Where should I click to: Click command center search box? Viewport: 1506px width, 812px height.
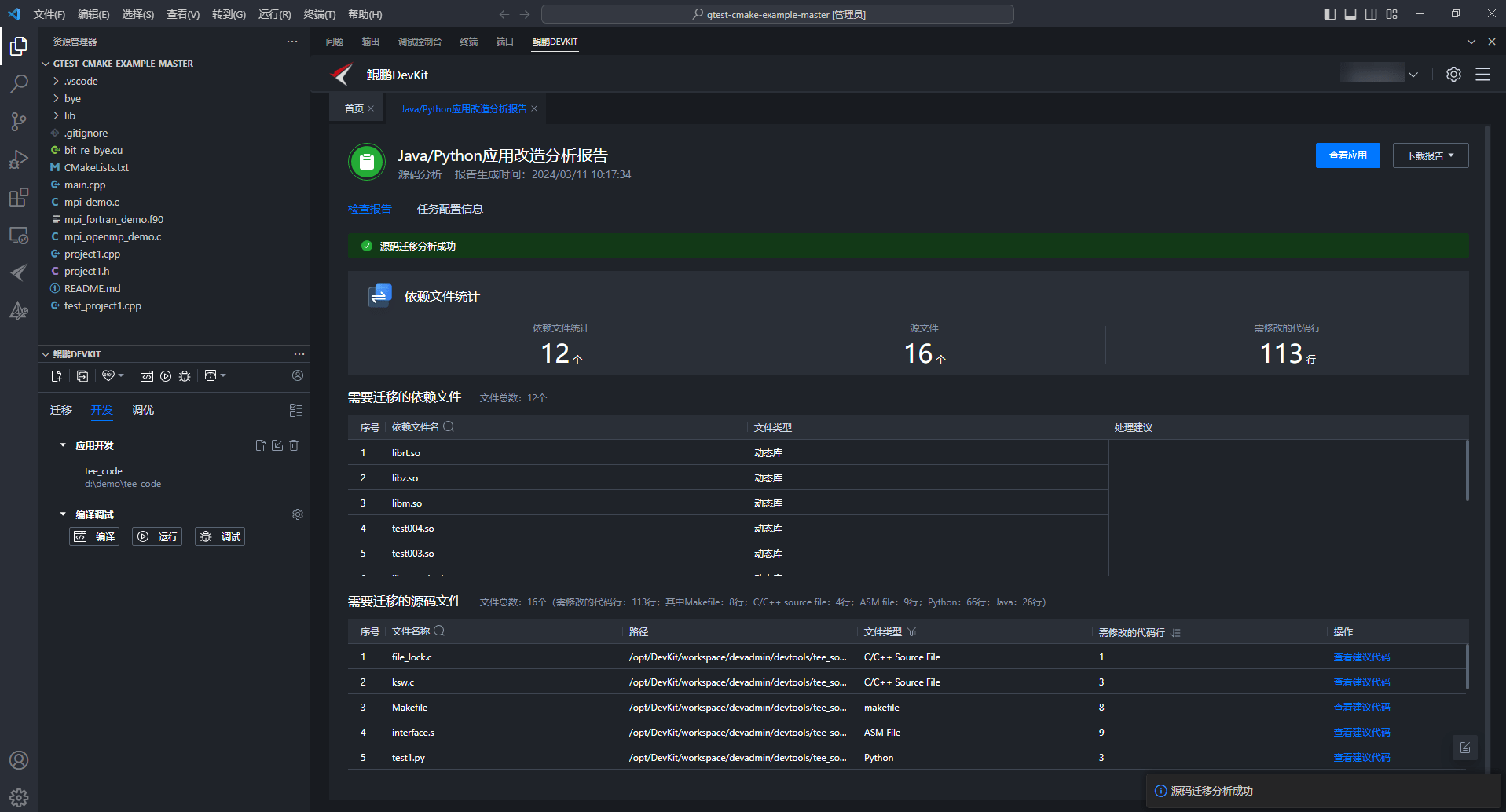[x=778, y=14]
